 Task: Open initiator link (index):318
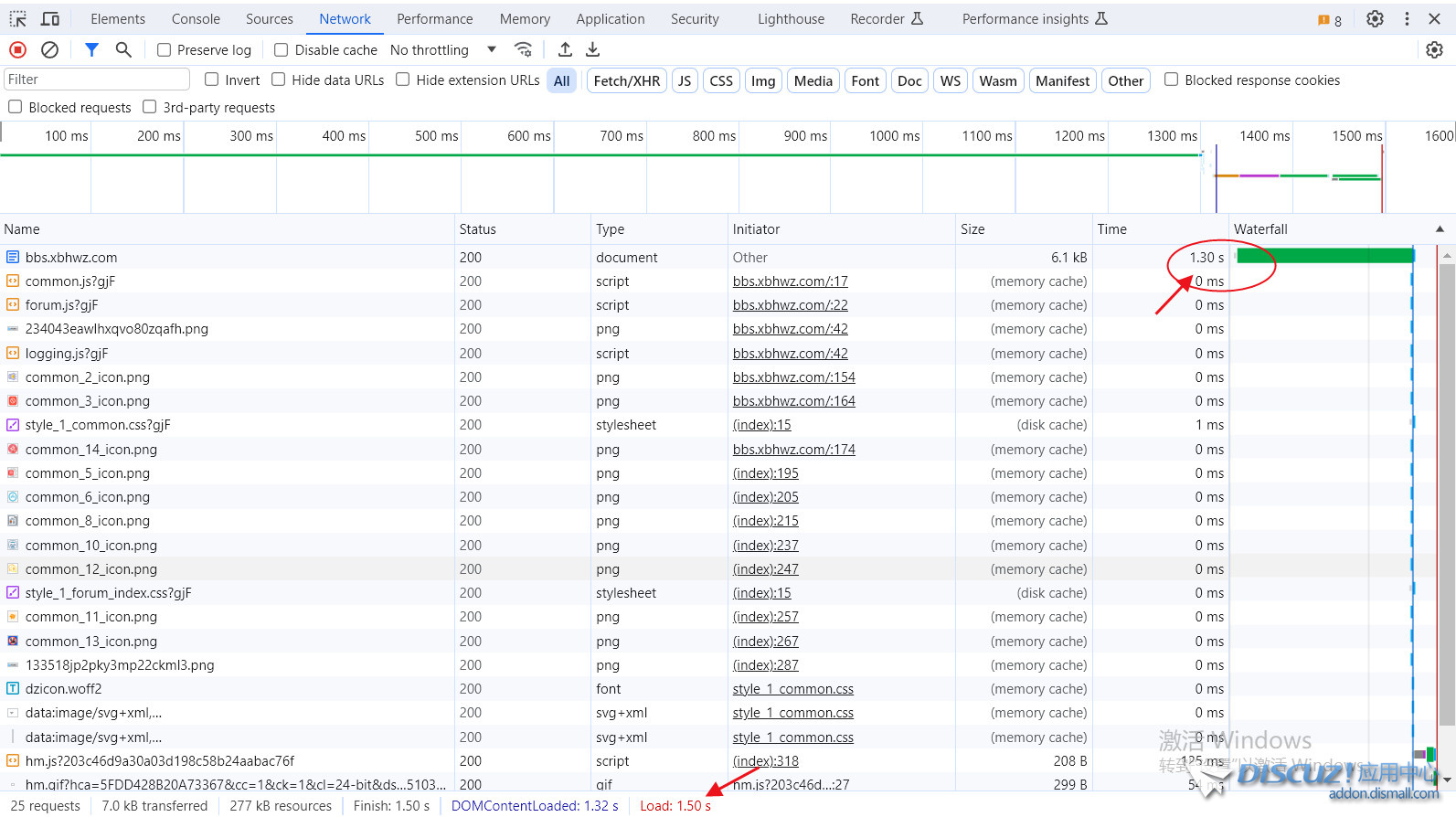pos(766,761)
